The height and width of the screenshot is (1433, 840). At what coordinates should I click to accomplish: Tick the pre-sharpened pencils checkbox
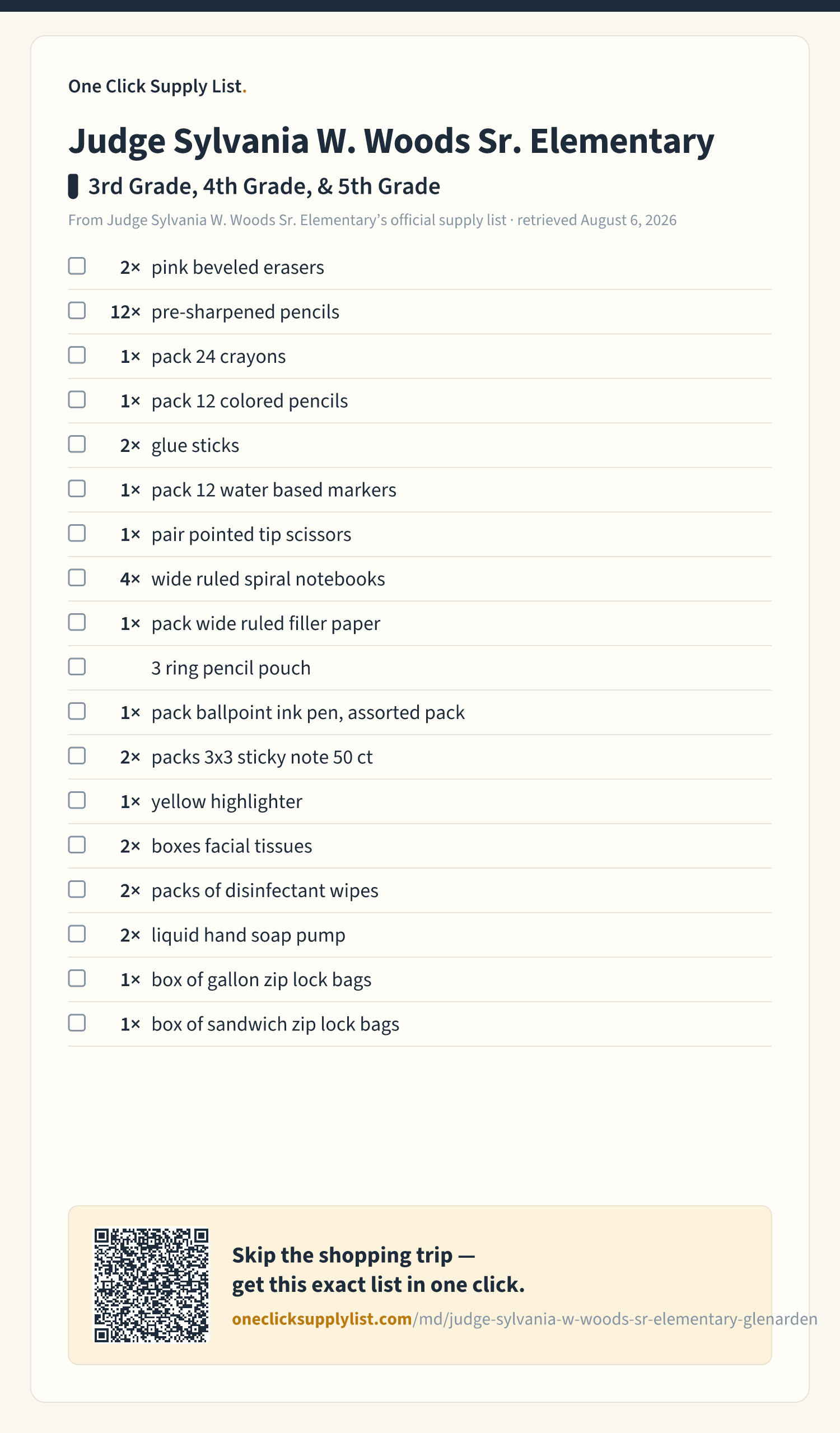coord(77,310)
